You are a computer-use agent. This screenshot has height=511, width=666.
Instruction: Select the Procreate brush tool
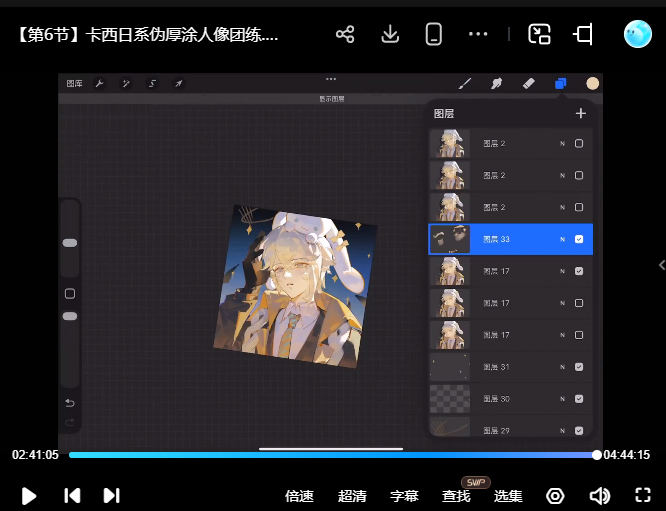[465, 84]
